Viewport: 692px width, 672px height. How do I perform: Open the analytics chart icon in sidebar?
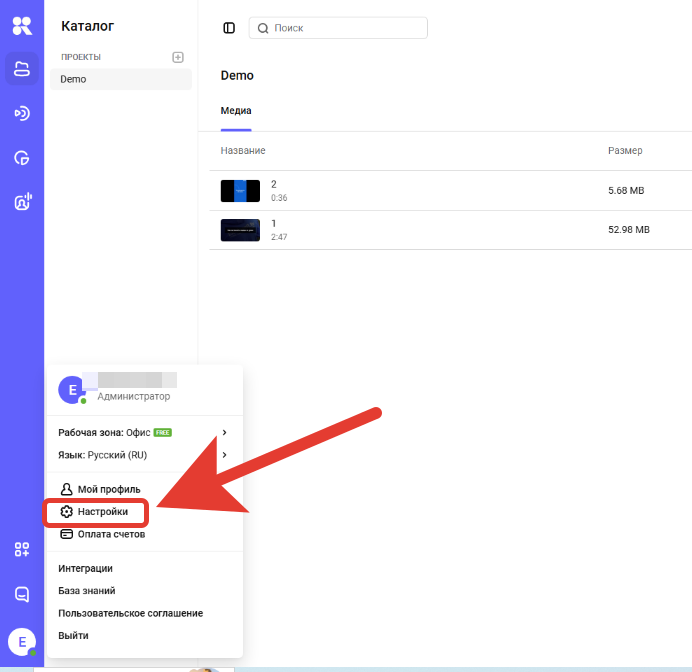pos(22,157)
